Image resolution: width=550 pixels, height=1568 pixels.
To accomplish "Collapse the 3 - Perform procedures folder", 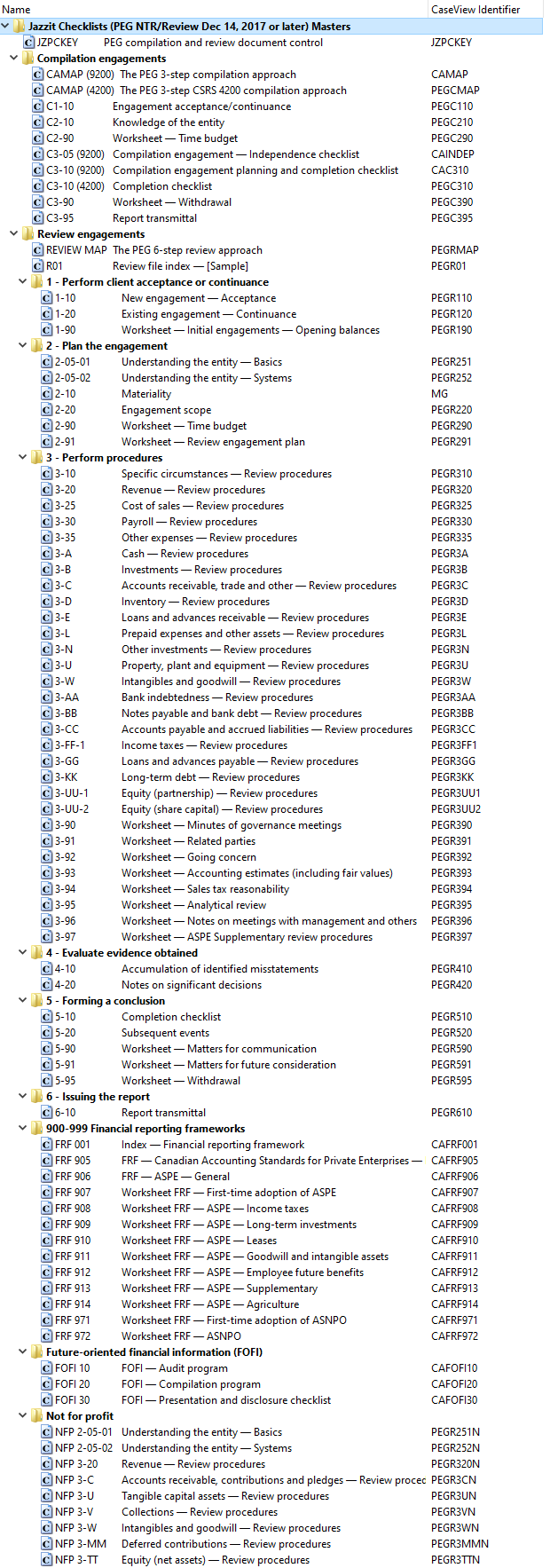I will pyautogui.click(x=23, y=458).
